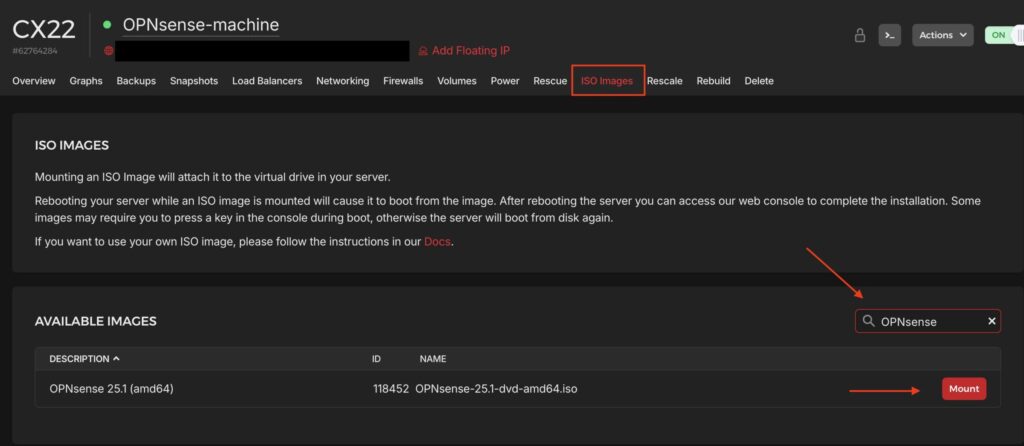Mount the OPNsense 25.1 ISO image
Viewport: 1024px width, 446px height.
click(x=964, y=389)
